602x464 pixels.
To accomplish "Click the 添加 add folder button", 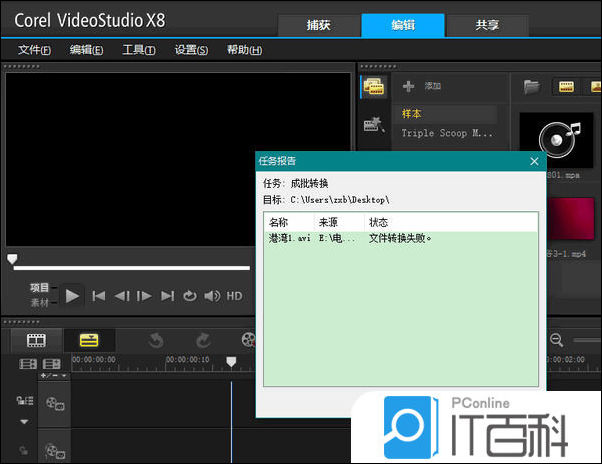I will pyautogui.click(x=422, y=87).
